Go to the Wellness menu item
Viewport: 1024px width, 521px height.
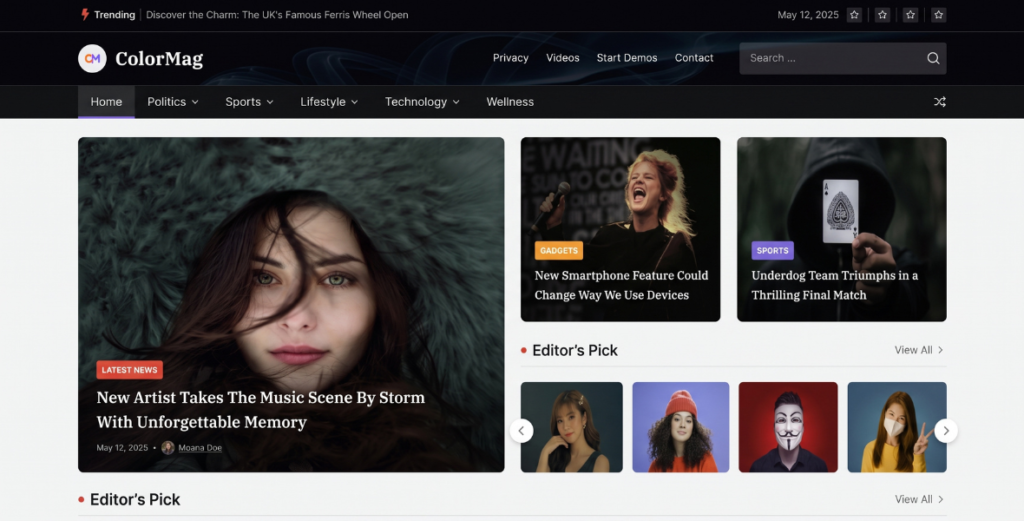[x=510, y=102]
